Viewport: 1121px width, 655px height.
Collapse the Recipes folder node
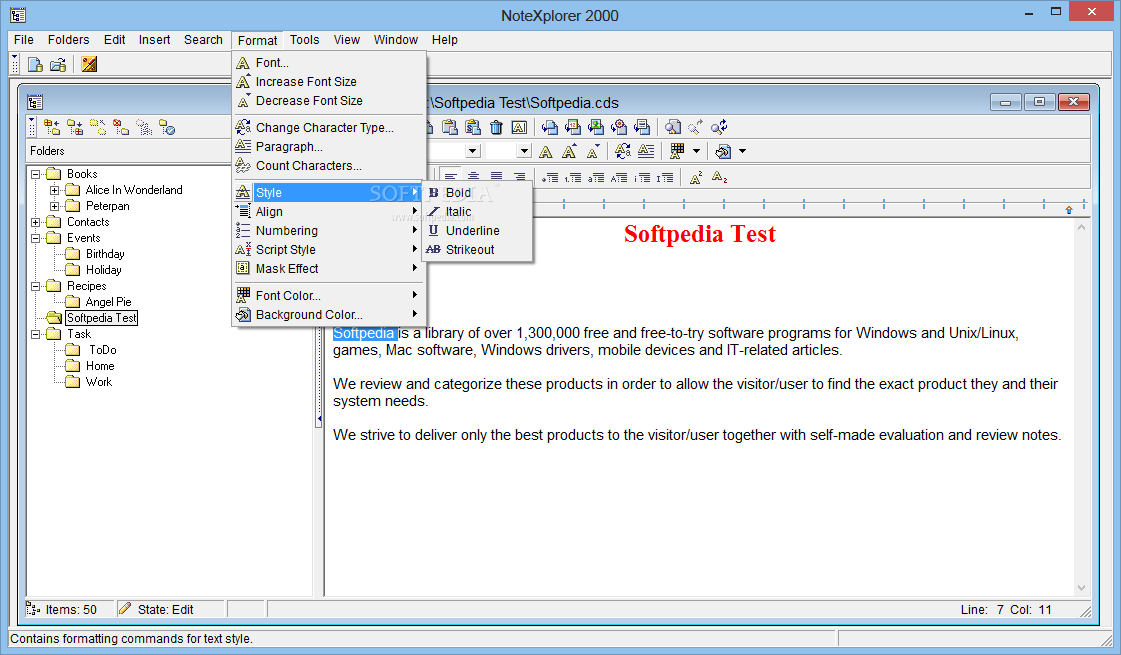[x=35, y=286]
